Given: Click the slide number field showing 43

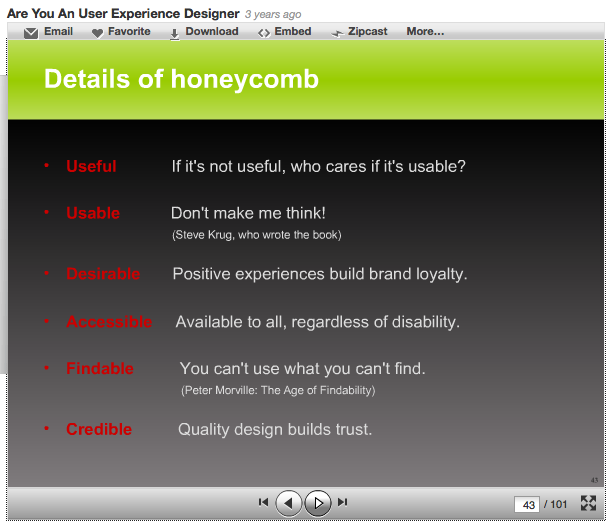Looking at the screenshot, I should 527,504.
